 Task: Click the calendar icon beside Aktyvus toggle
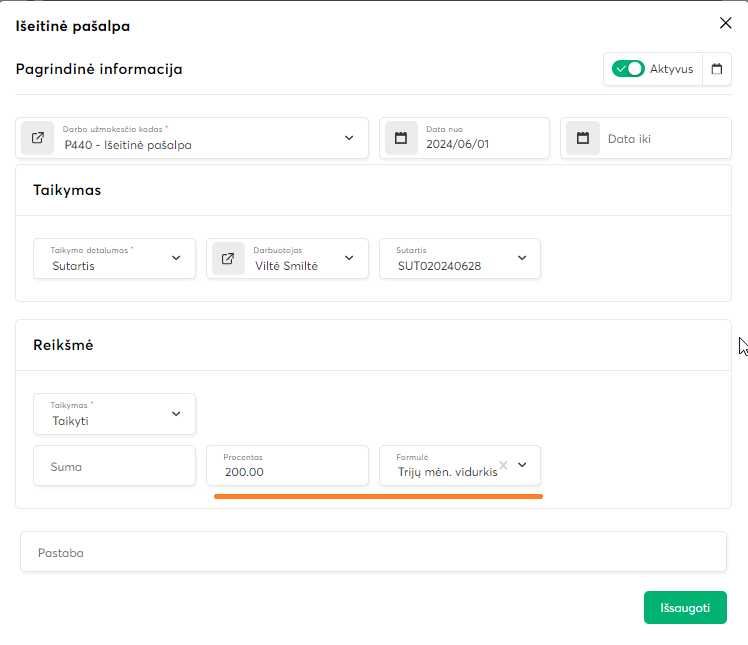point(716,70)
